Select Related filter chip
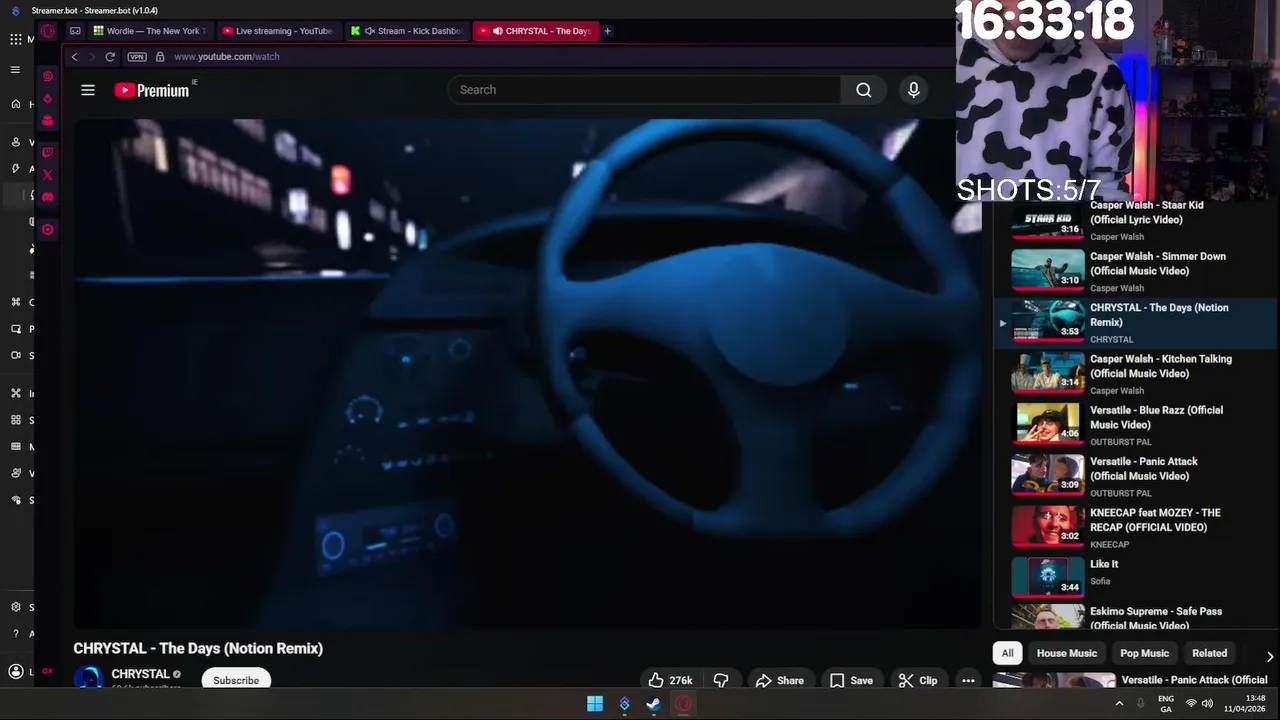Viewport: 1280px width, 720px height. (1209, 653)
